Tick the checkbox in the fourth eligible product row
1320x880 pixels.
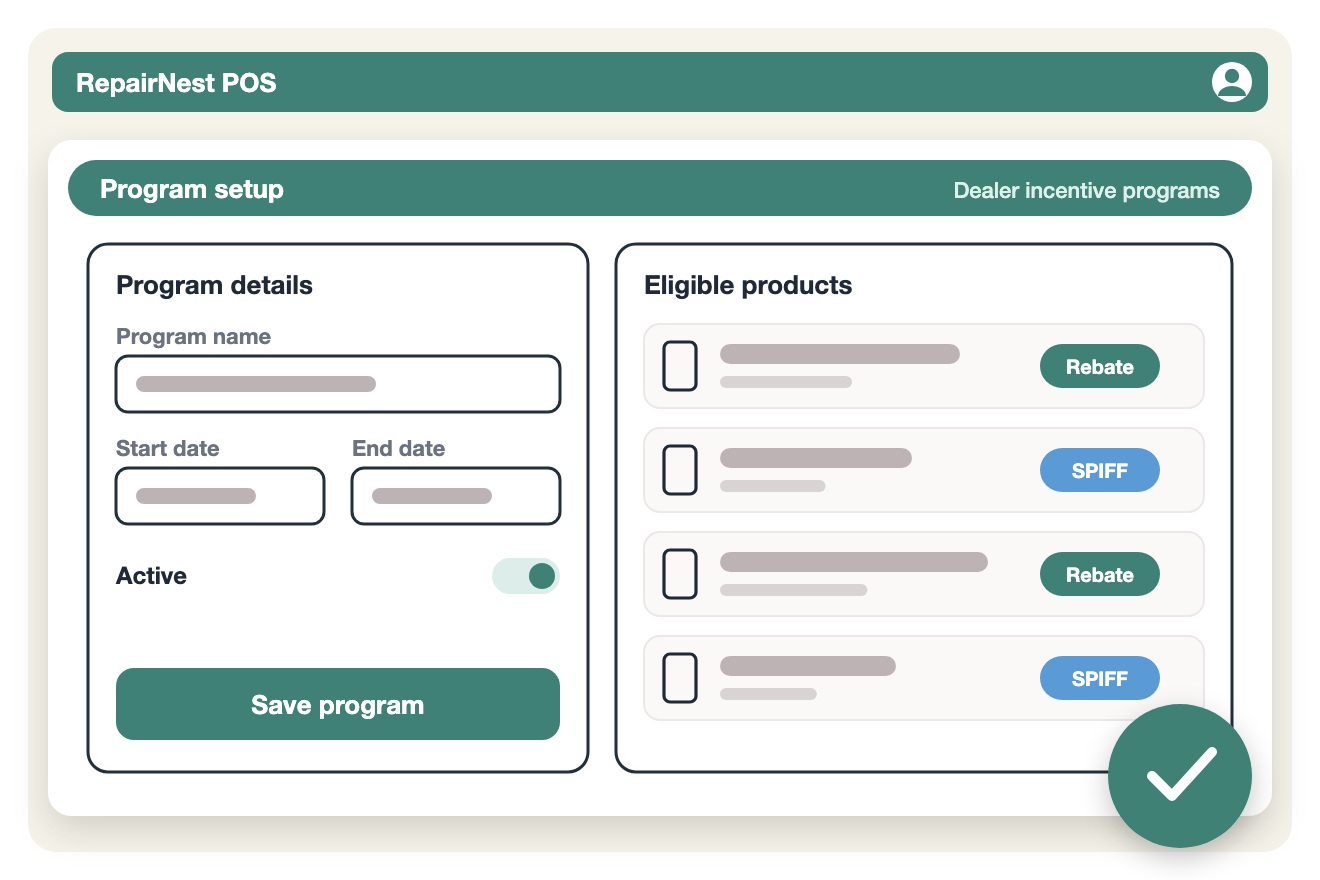pos(680,678)
